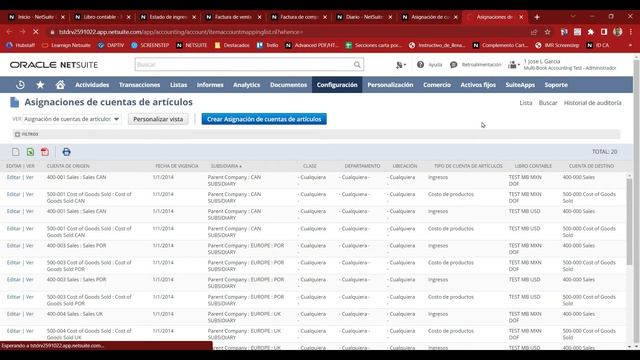This screenshot has height=360, width=640.
Task: Print the list with printer icon
Action: click(67, 152)
